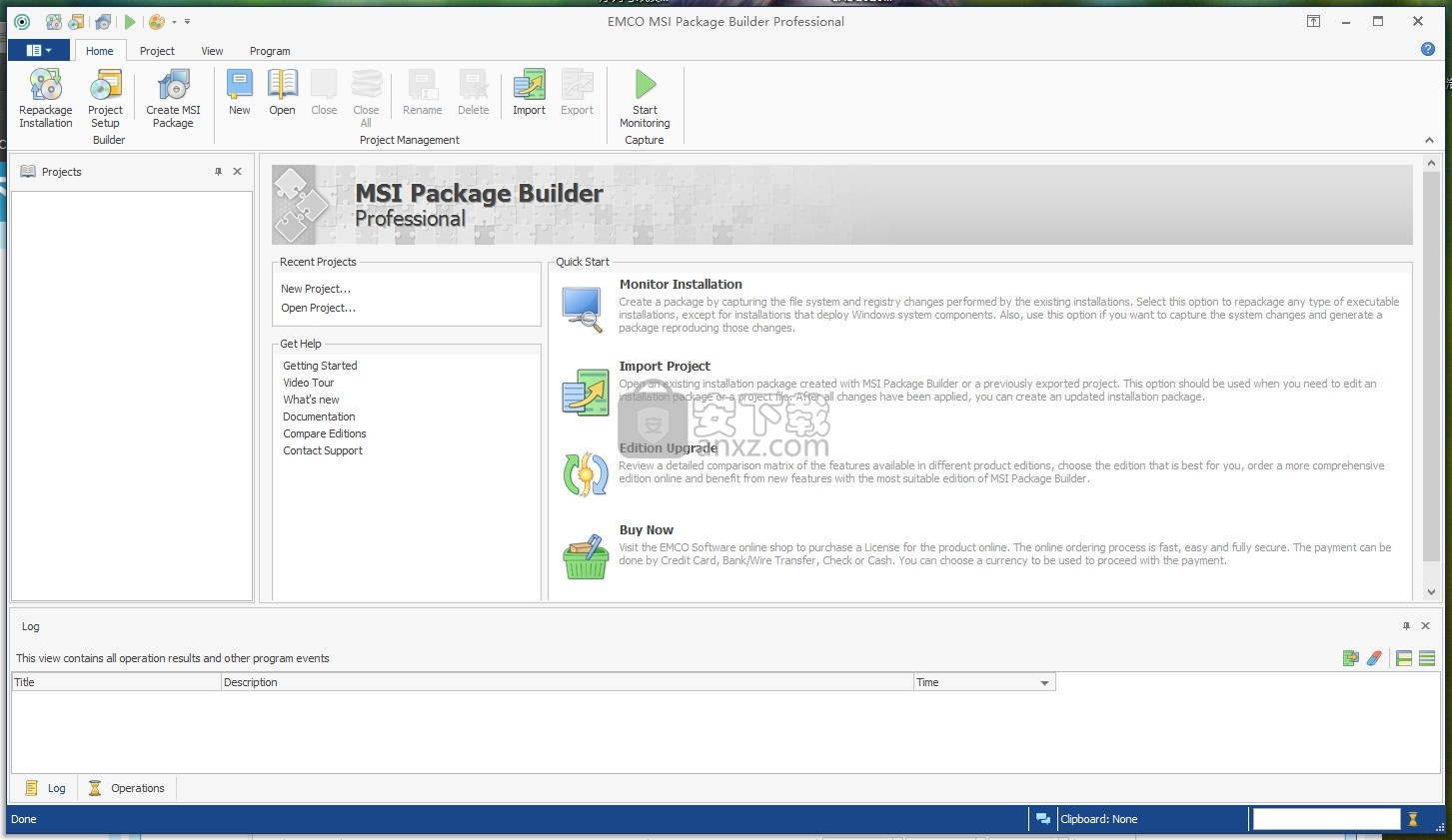Collapse the ribbon with the chevron

[1429, 140]
